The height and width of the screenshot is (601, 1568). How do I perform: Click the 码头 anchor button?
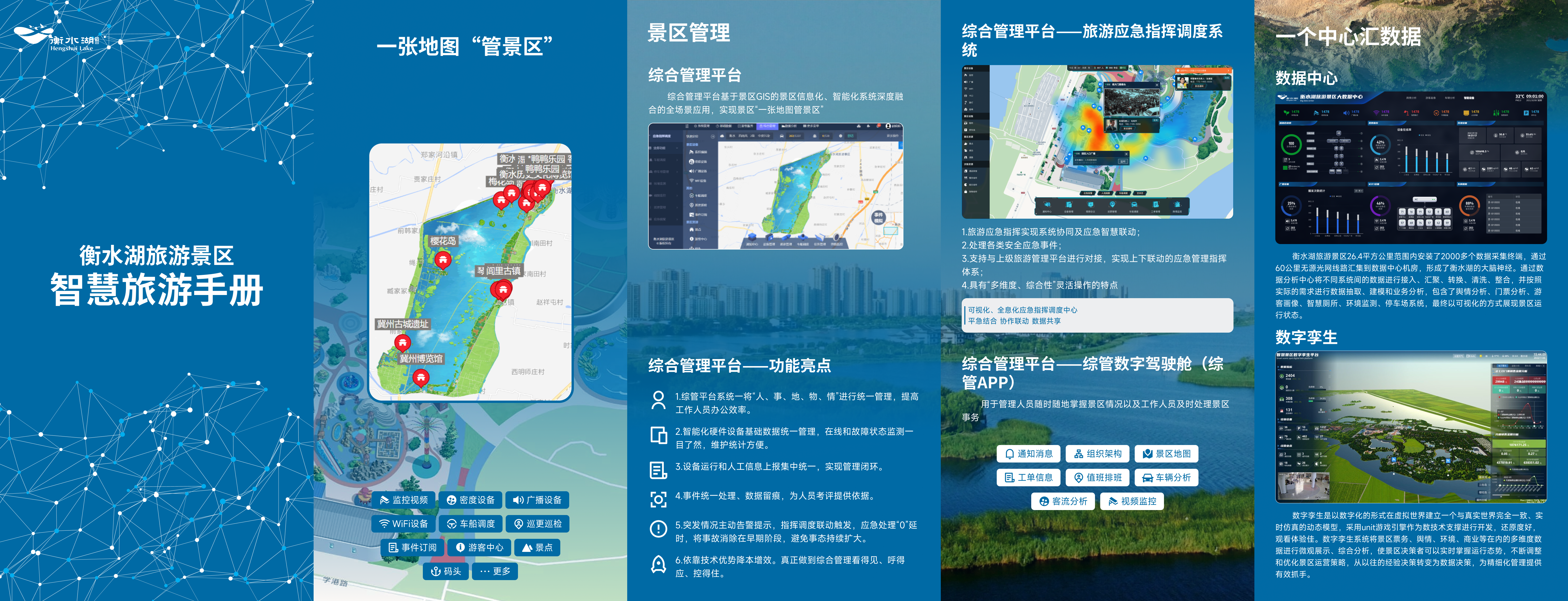coord(446,571)
